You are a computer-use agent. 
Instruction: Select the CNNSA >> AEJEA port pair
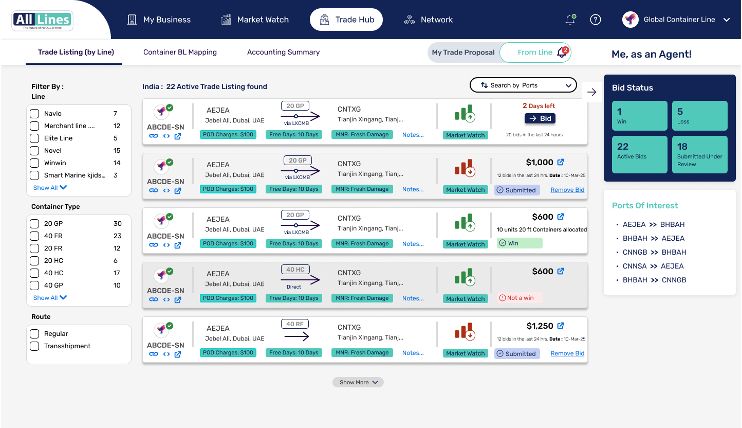[653, 266]
